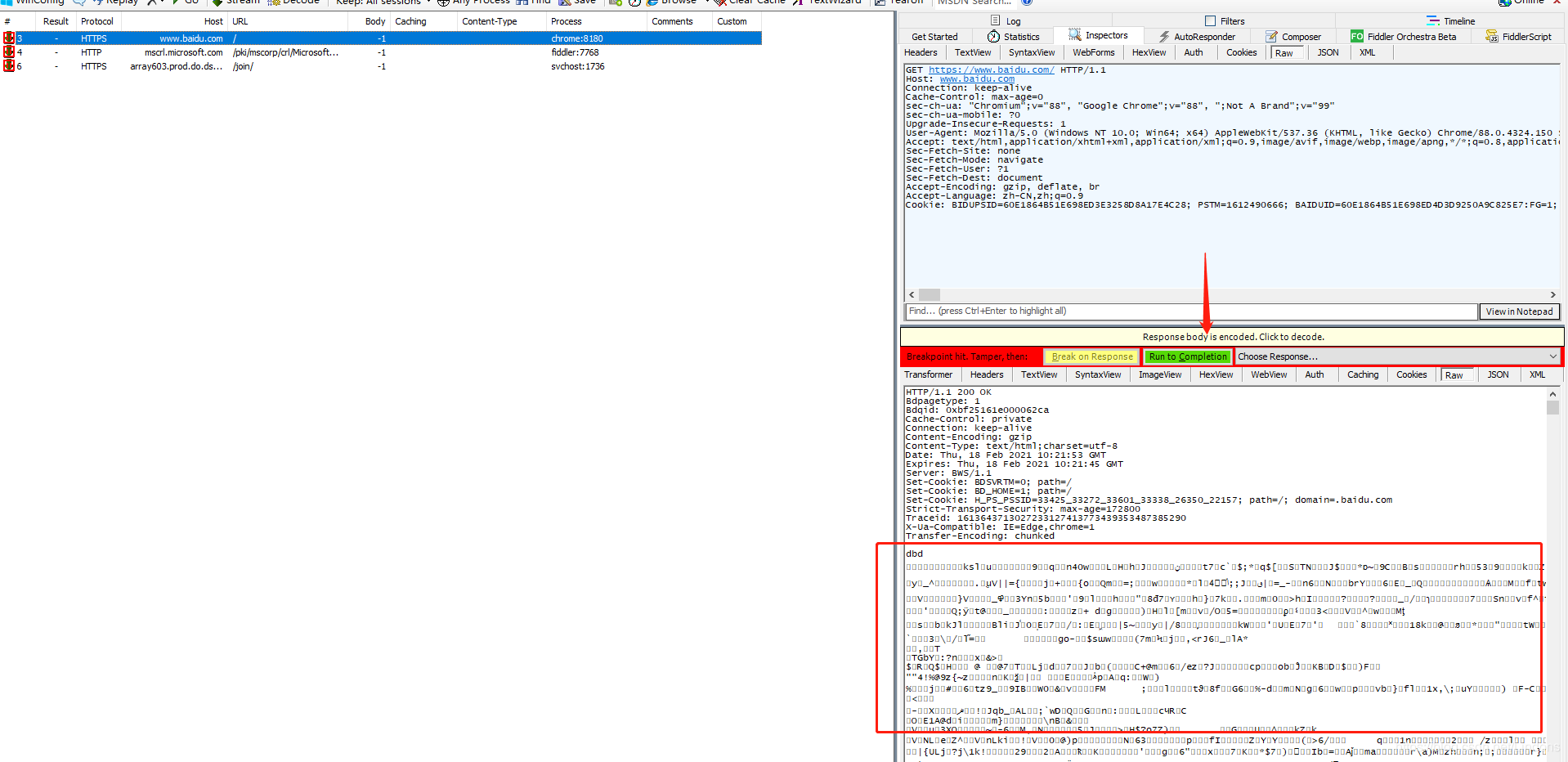Open request JSON inspector tab
The image size is (1568, 762).
[1328, 52]
